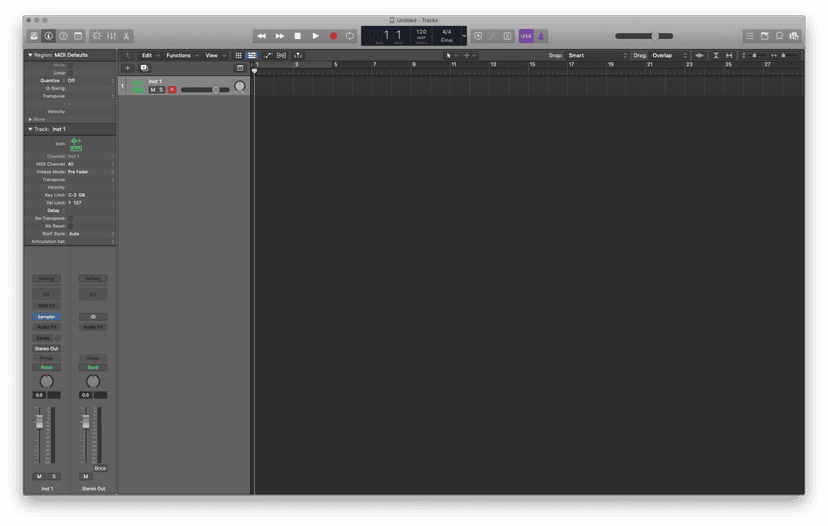Toggle the Tuner button
The width and height of the screenshot is (828, 526).
point(493,36)
